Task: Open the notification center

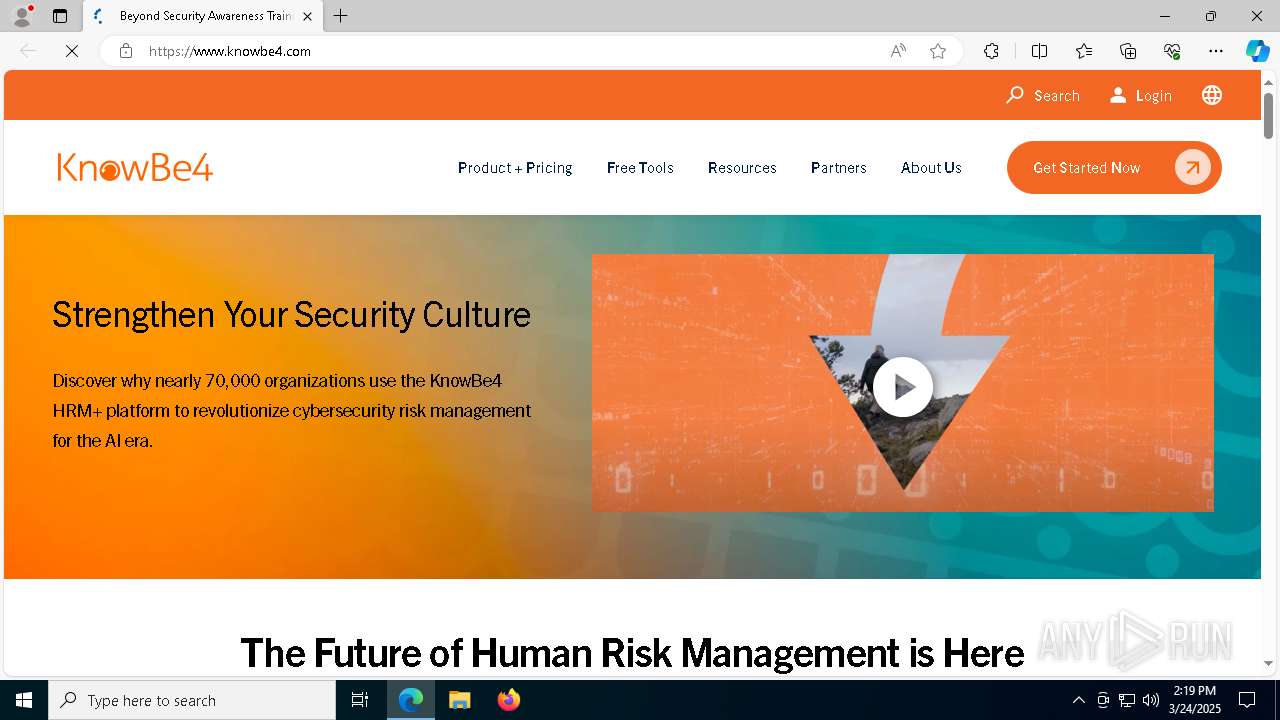Action: coord(1247,700)
